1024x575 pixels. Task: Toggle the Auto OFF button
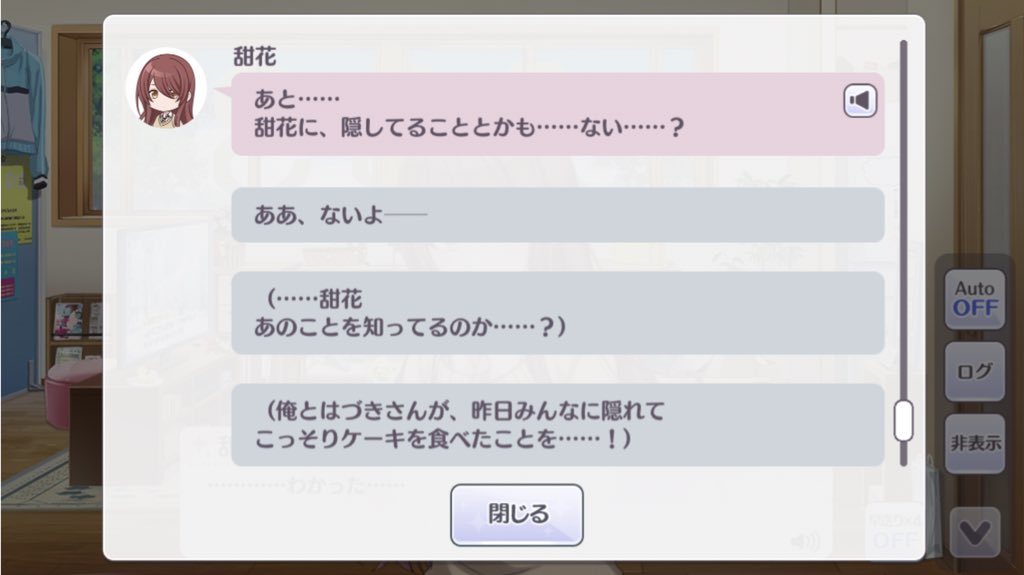pos(975,298)
